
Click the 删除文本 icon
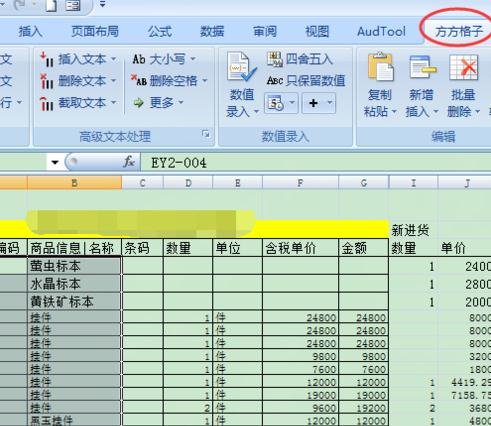(47, 81)
